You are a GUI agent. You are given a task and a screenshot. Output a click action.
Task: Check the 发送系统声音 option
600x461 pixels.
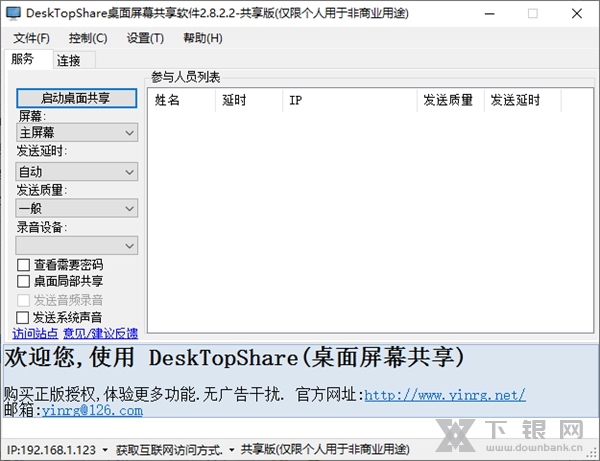(23, 317)
